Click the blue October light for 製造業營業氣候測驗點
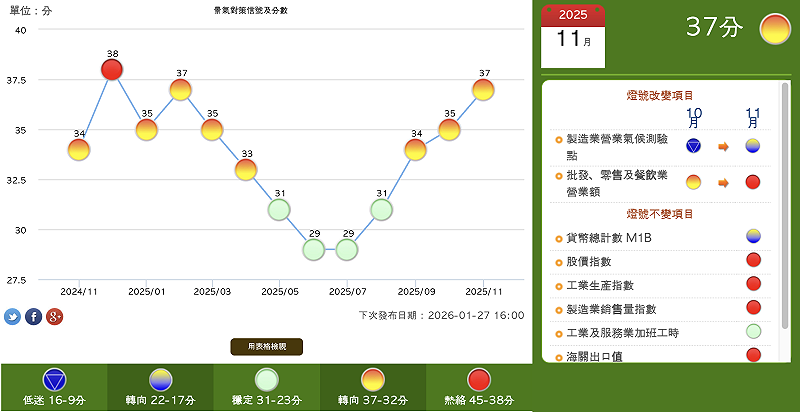The image size is (800, 412). [x=693, y=146]
